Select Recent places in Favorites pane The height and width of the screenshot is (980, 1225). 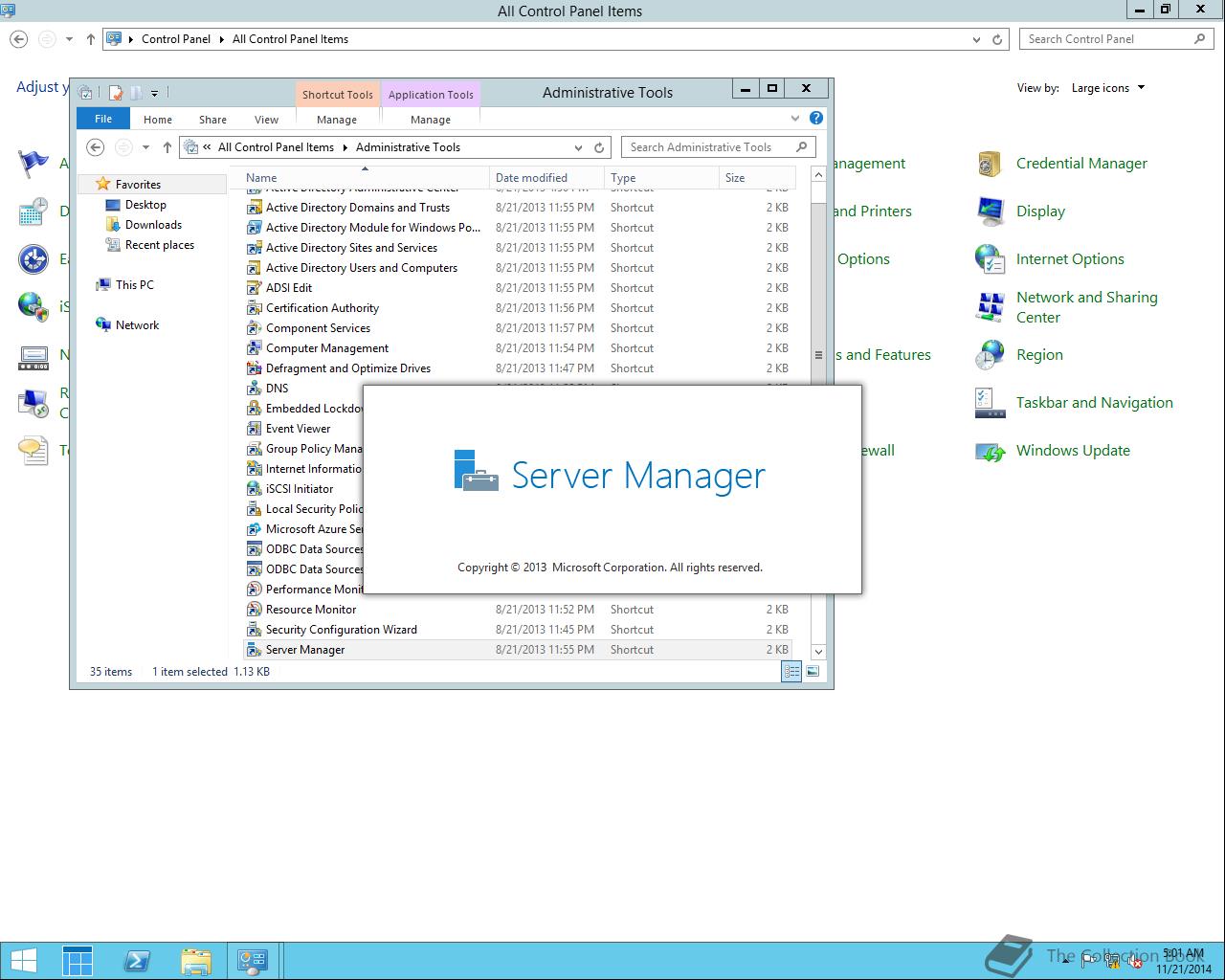[x=160, y=245]
